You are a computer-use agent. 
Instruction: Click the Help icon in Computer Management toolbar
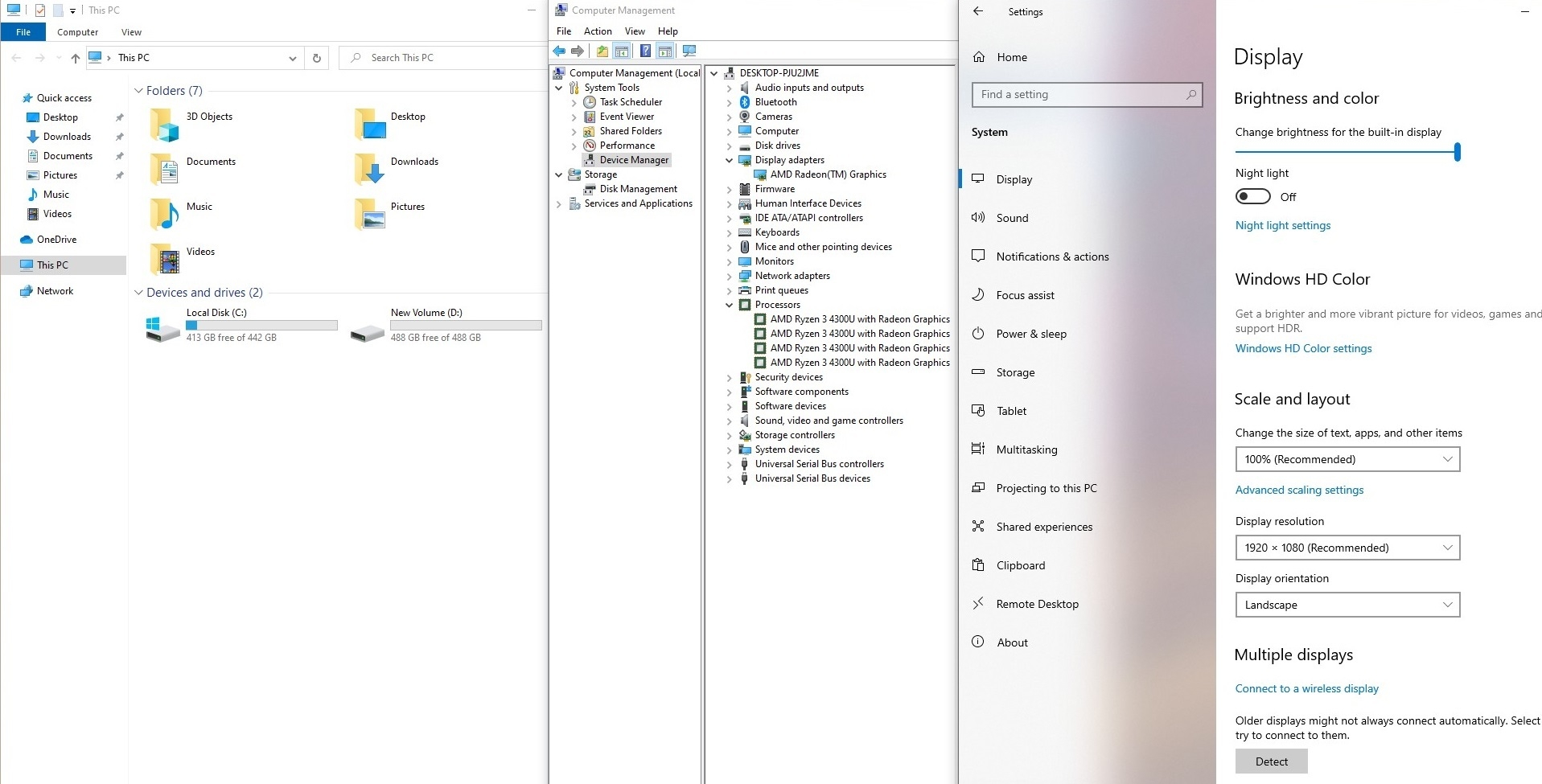coord(645,51)
